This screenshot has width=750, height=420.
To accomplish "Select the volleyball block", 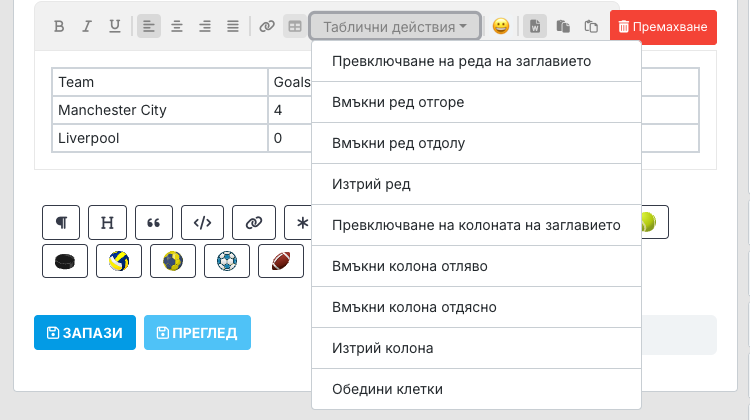I will pyautogui.click(x=119, y=261).
